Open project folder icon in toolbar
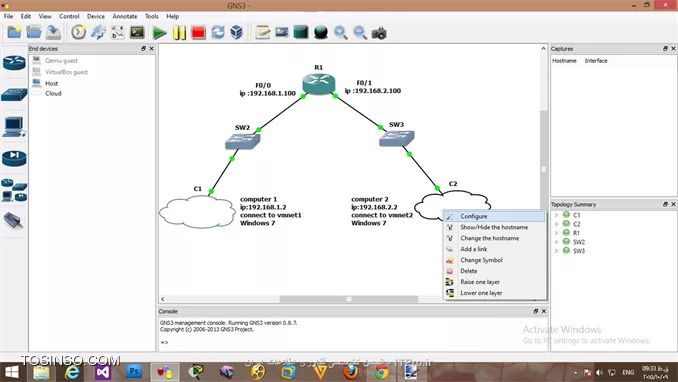 tap(34, 32)
